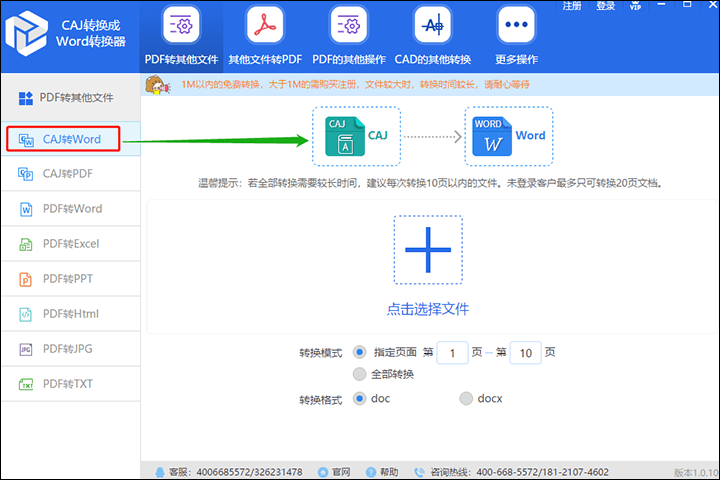720x480 pixels.
Task: Click the hotline phone icon
Action: pos(419,472)
